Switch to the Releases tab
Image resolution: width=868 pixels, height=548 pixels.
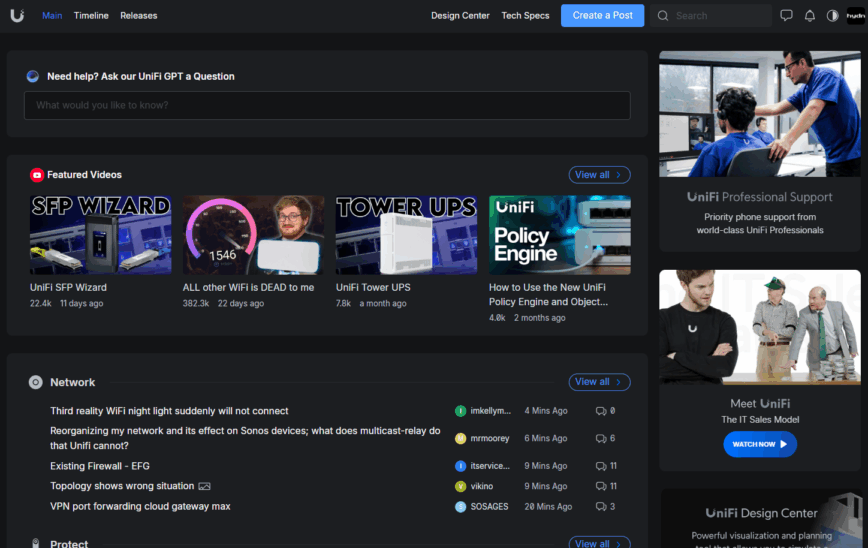coord(138,16)
